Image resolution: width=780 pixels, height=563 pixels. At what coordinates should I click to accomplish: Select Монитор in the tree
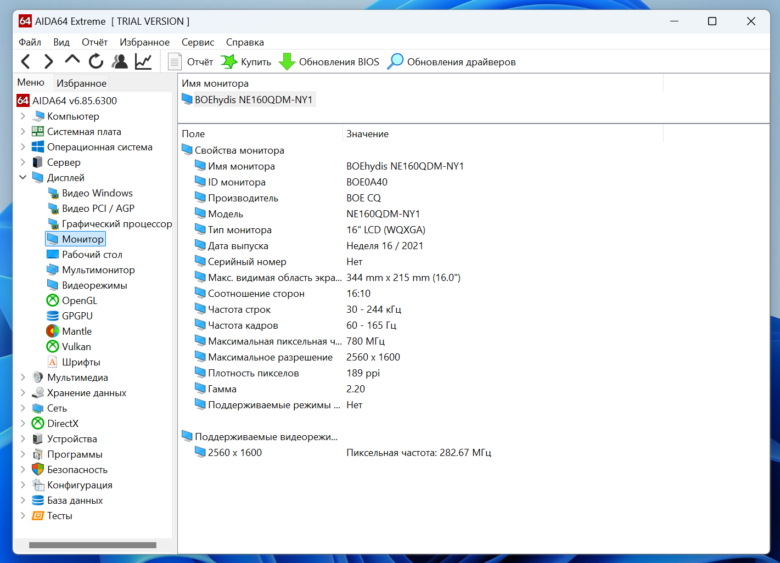click(x=76, y=239)
